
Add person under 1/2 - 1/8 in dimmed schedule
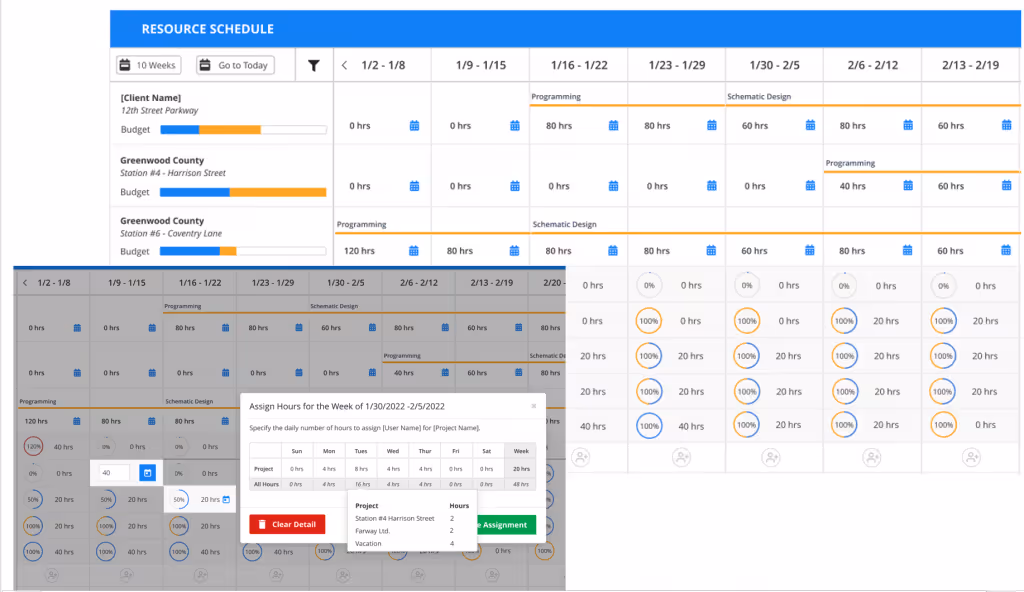pyautogui.click(x=52, y=575)
